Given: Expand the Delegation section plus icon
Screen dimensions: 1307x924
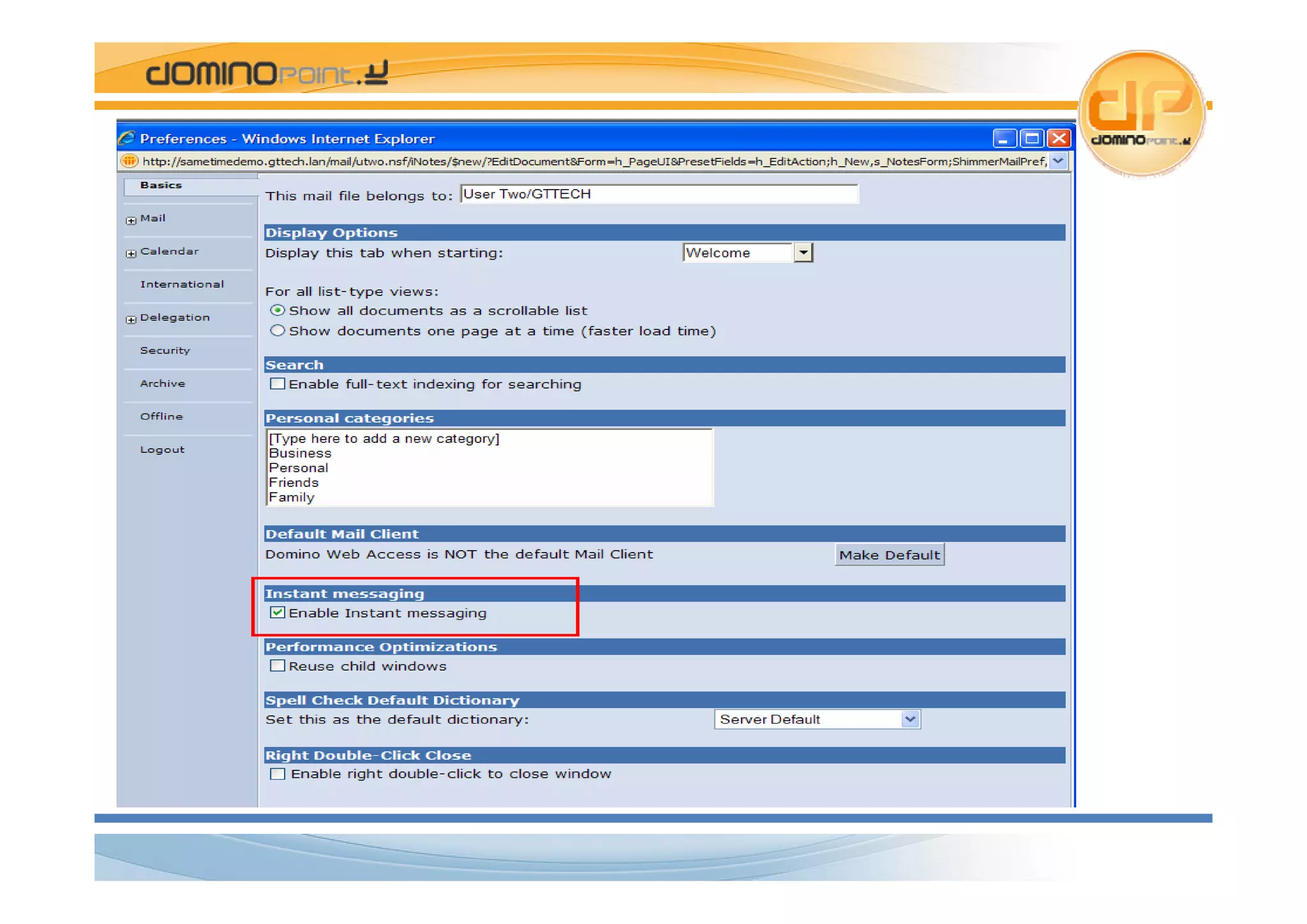Looking at the screenshot, I should [131, 320].
